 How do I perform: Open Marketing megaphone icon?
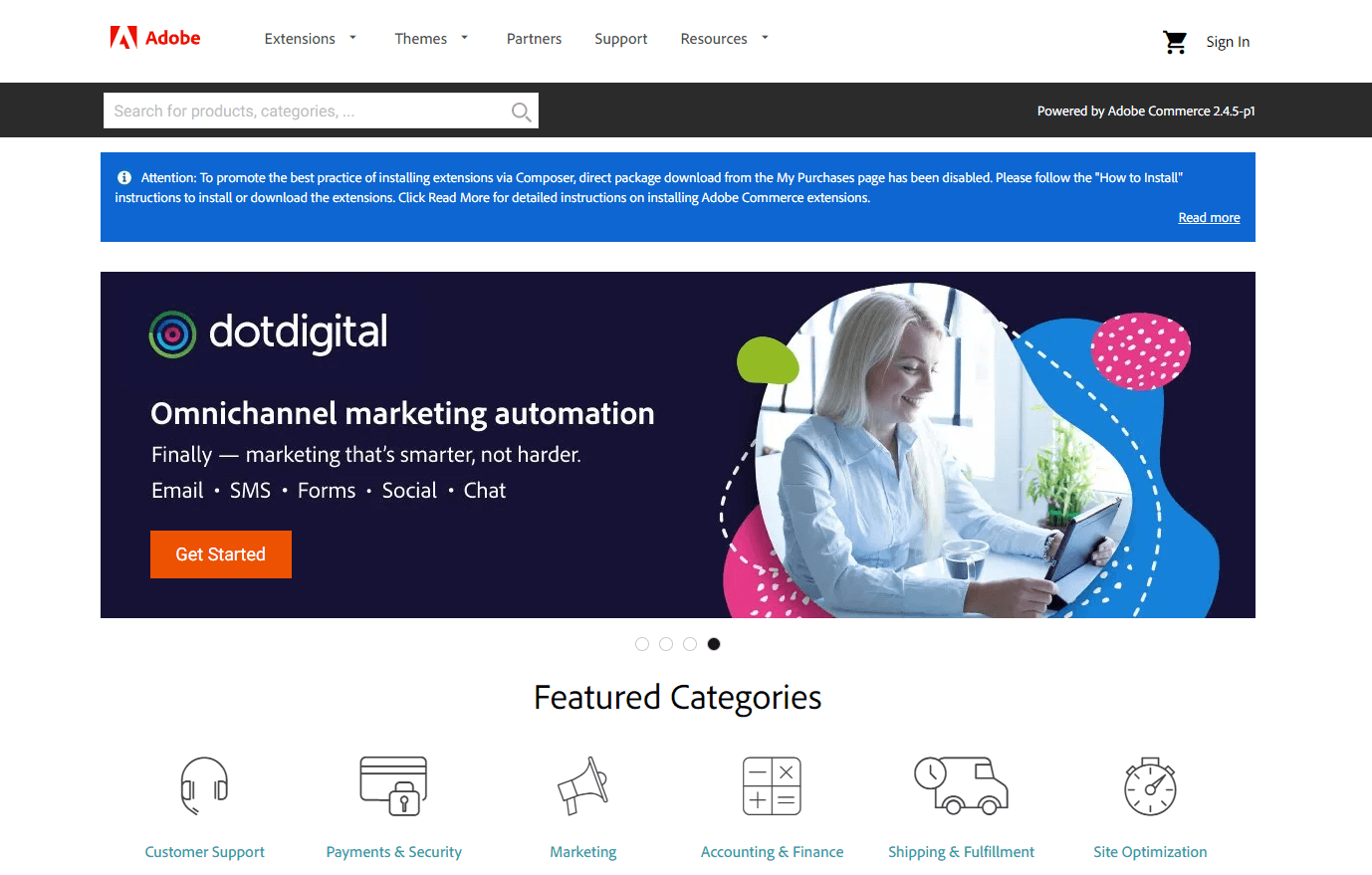coord(583,785)
